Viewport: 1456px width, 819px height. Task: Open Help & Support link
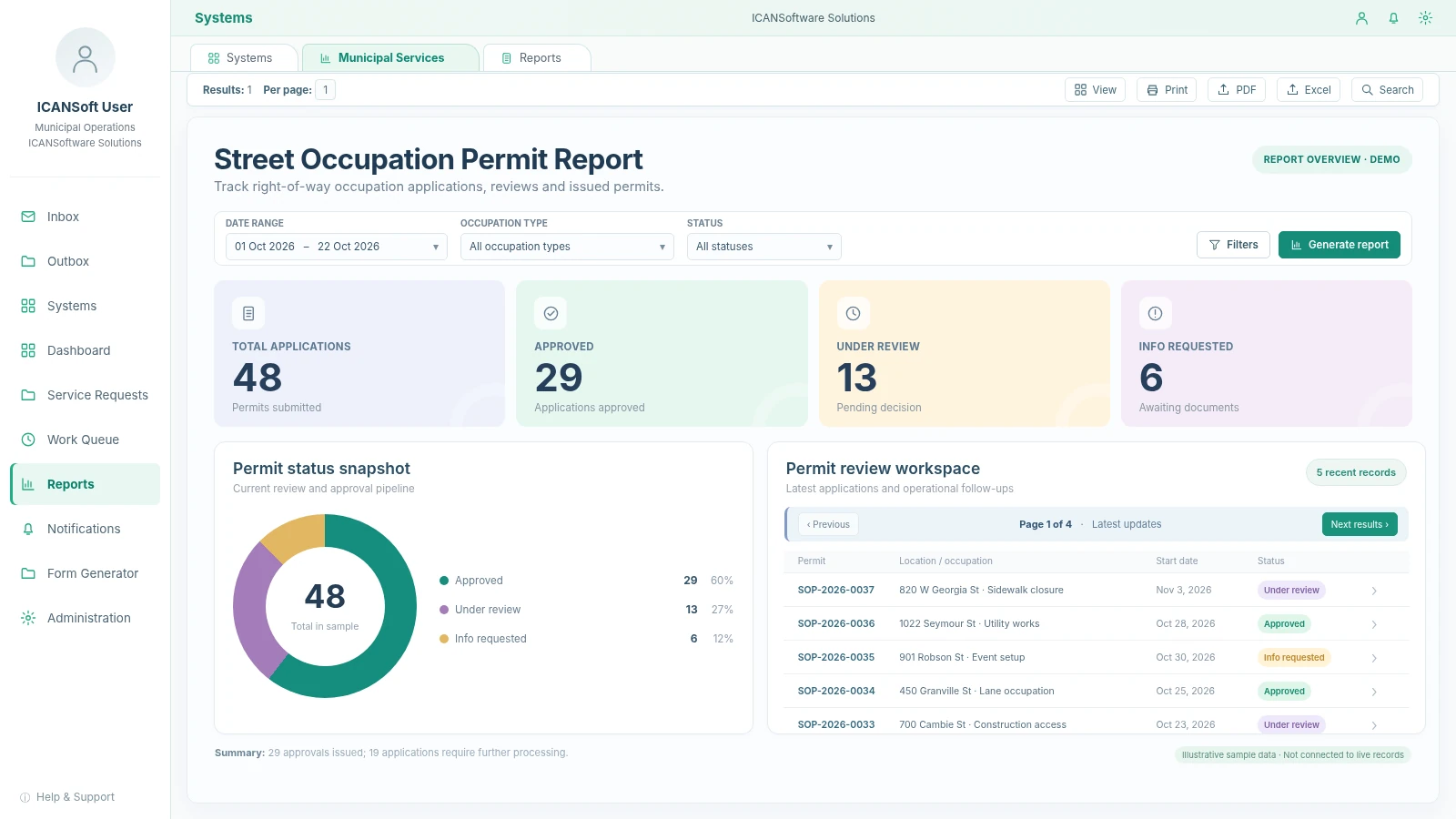tap(67, 797)
